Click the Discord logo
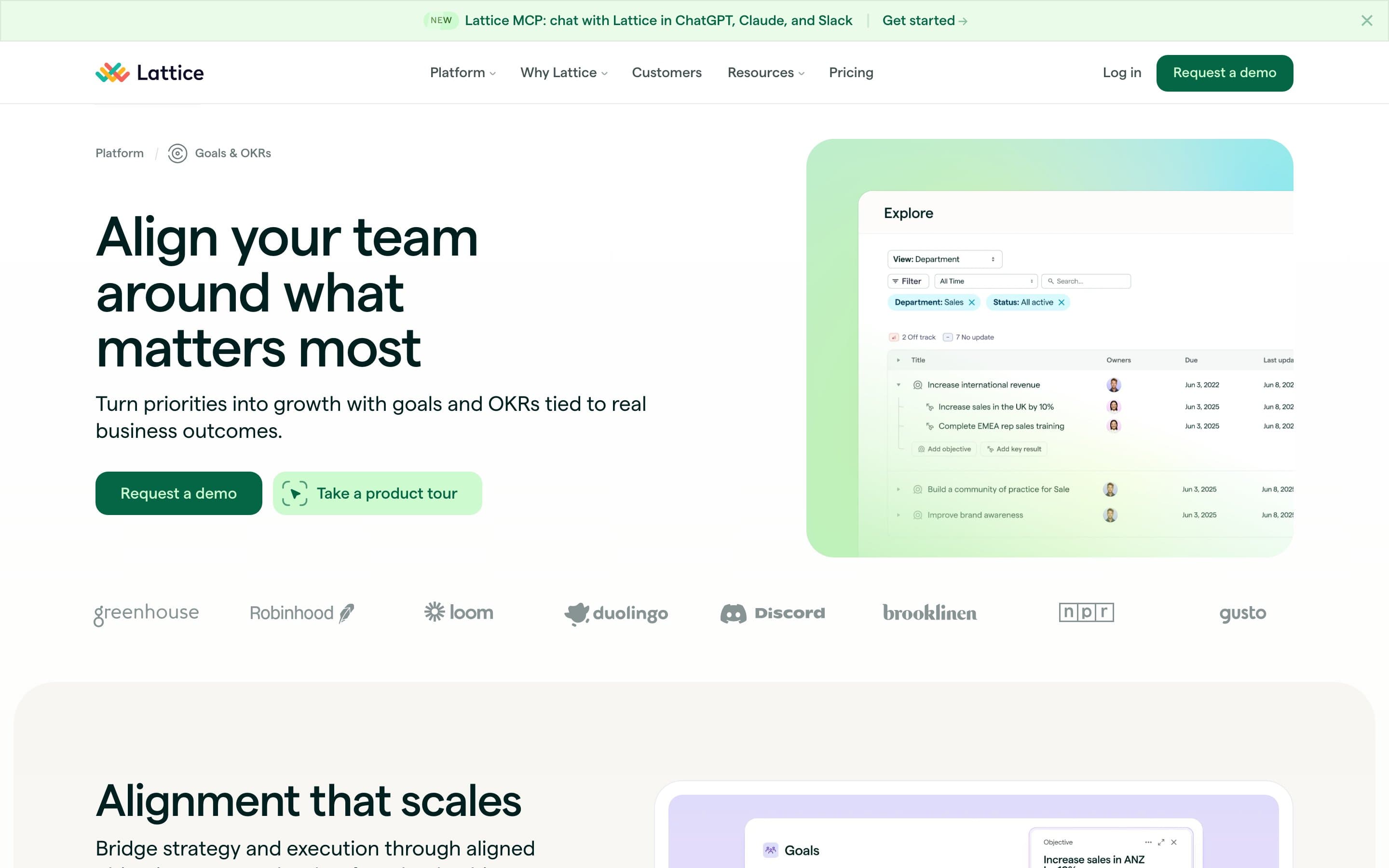Image resolution: width=1389 pixels, height=868 pixels. click(773, 613)
